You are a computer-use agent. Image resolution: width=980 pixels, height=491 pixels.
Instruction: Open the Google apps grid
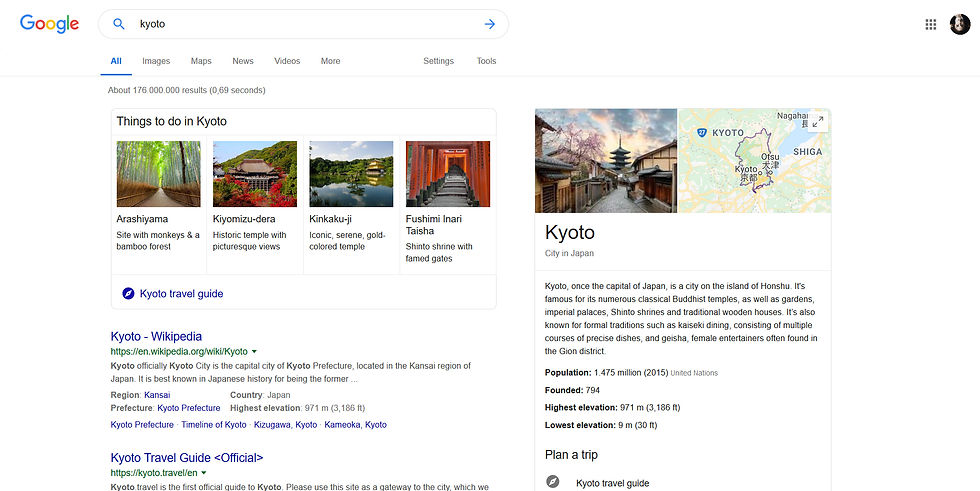pyautogui.click(x=931, y=24)
